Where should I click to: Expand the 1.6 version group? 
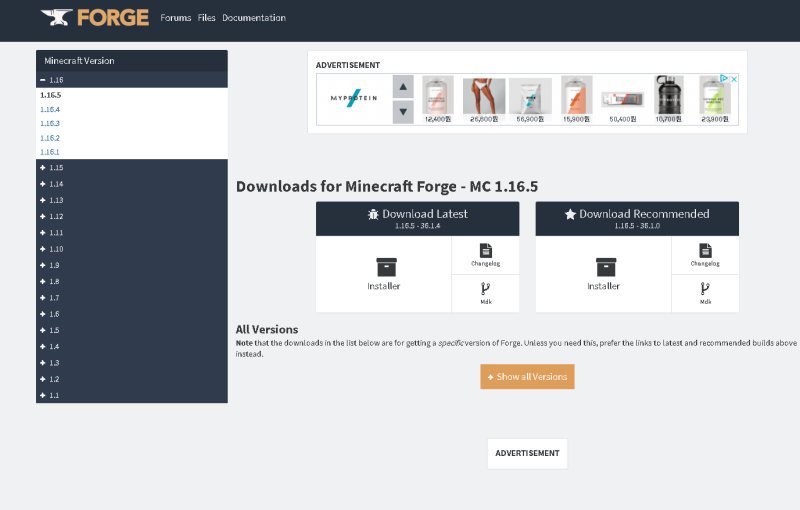click(x=132, y=314)
